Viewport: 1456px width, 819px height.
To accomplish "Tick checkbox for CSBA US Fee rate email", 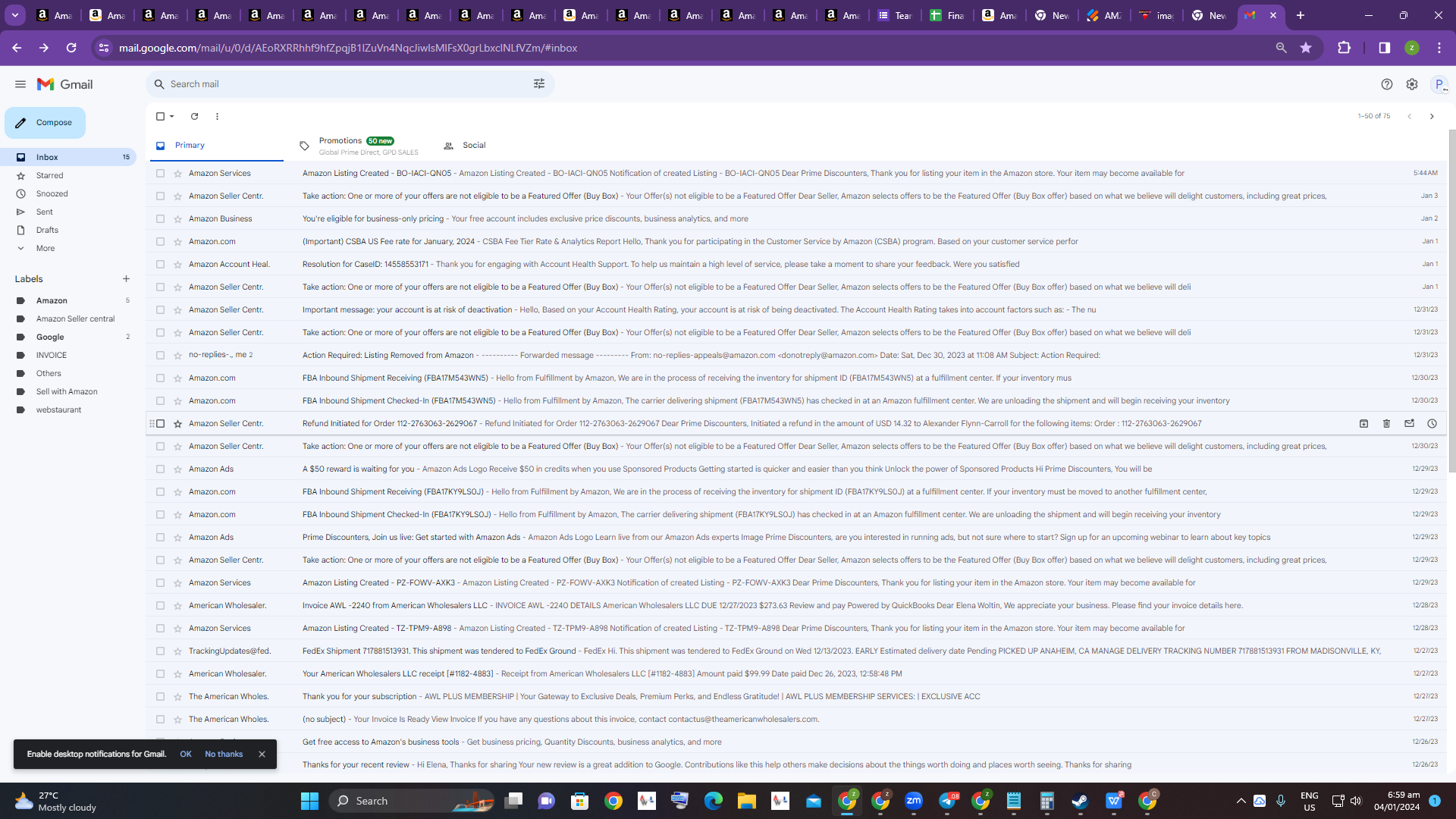I will point(160,241).
